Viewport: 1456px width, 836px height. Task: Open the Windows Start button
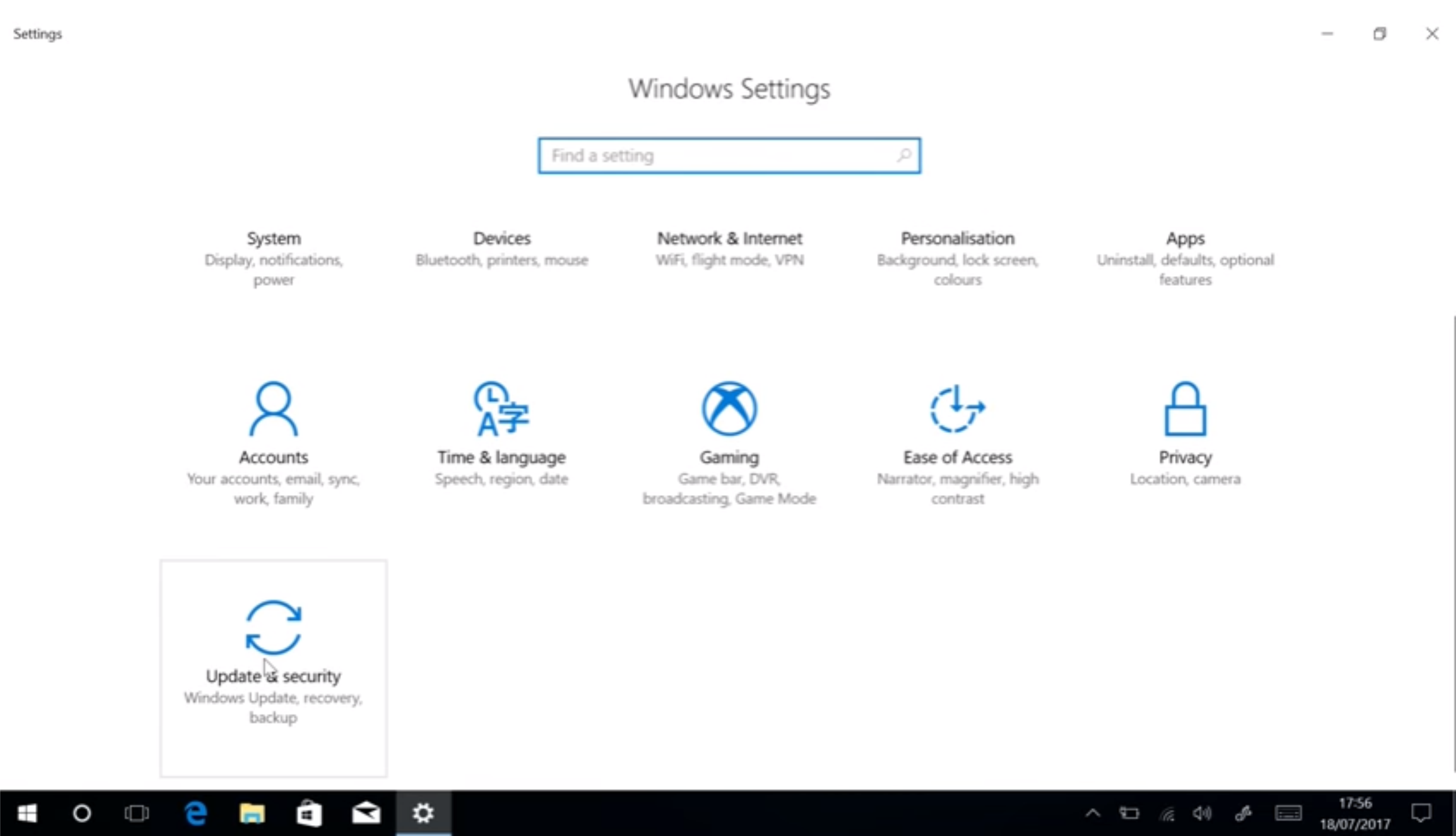coord(27,813)
